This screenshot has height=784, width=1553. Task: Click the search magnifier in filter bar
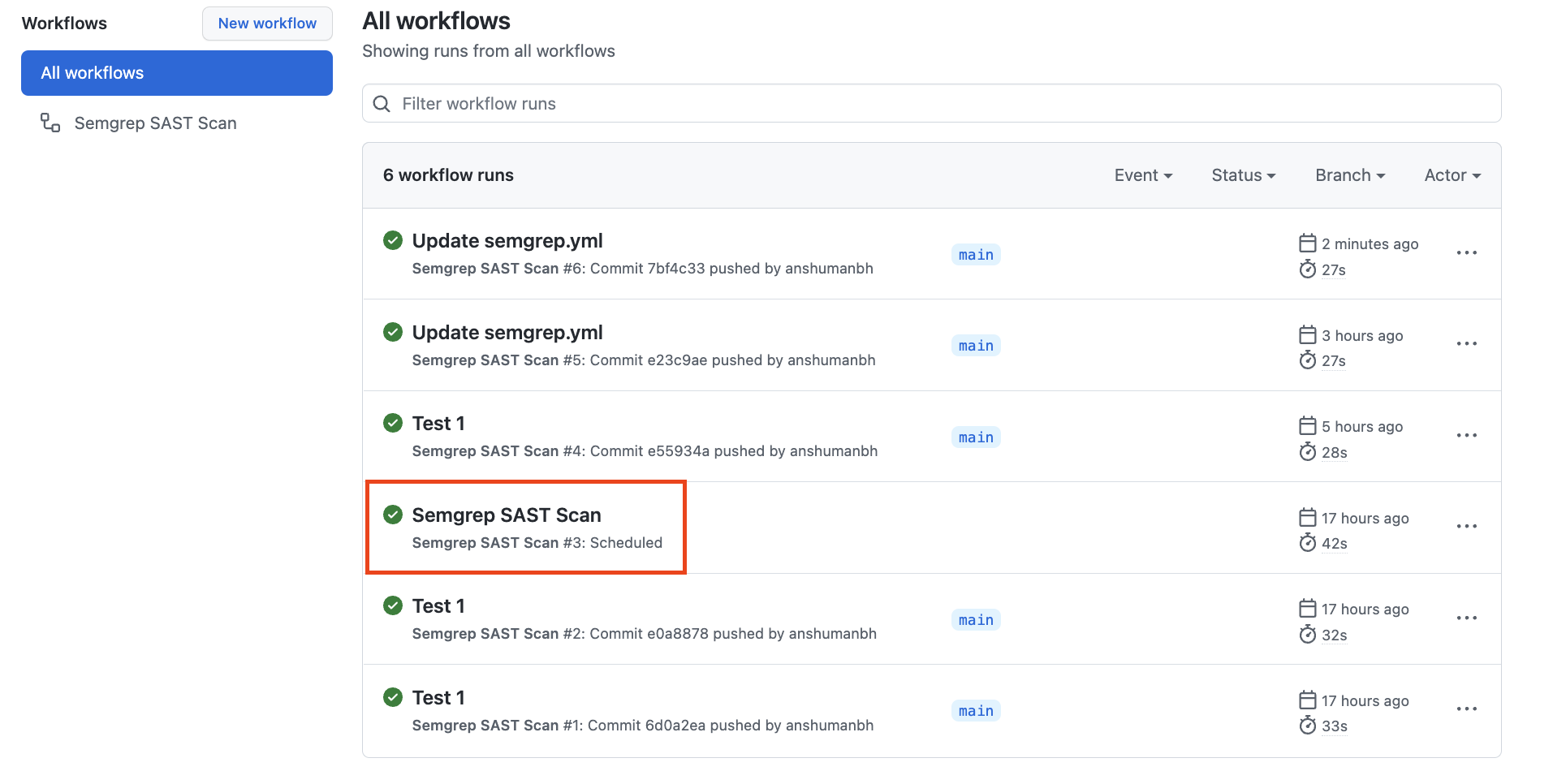pos(382,103)
